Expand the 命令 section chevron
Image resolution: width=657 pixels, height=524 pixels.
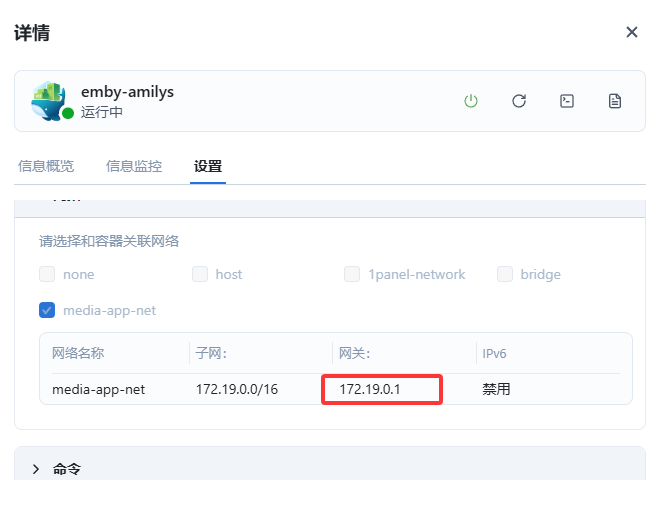(x=37, y=469)
